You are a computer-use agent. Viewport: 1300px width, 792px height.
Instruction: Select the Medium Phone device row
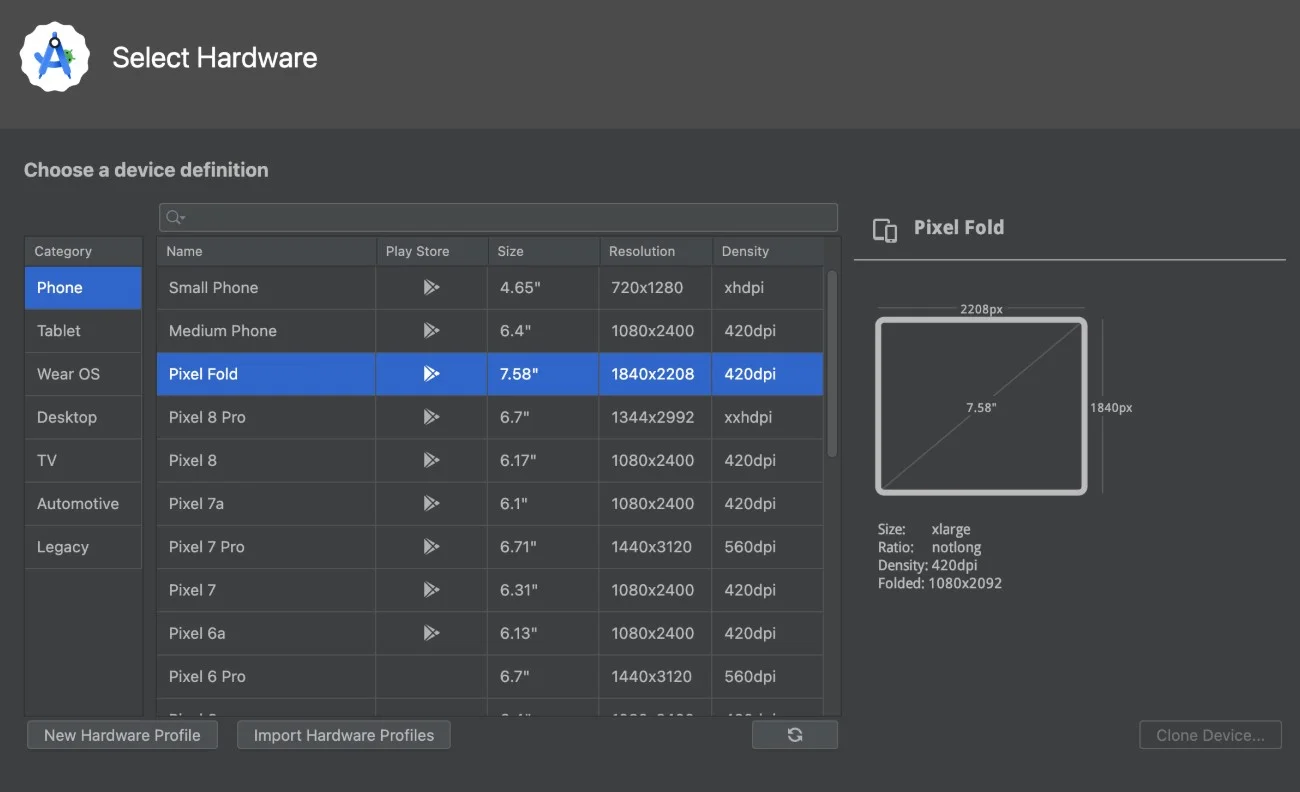point(490,330)
